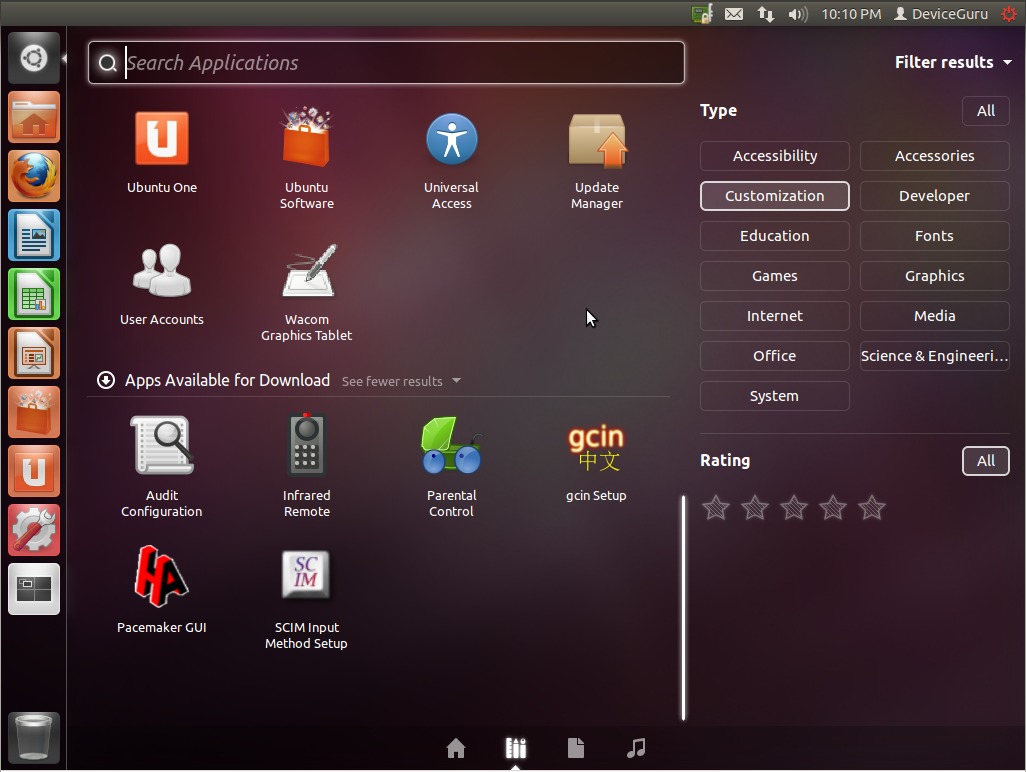Viewport: 1026px width, 772px height.
Task: Toggle the Accessibility type filter
Action: point(775,156)
